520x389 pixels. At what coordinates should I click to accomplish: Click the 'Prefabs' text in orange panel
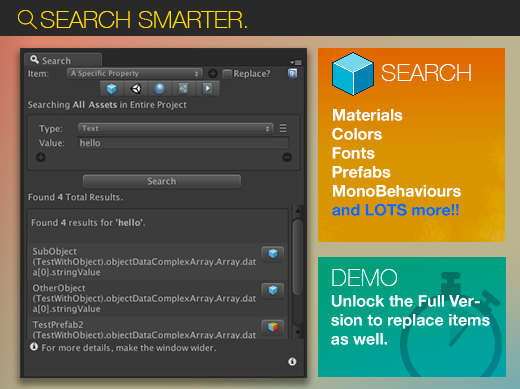[361, 172]
